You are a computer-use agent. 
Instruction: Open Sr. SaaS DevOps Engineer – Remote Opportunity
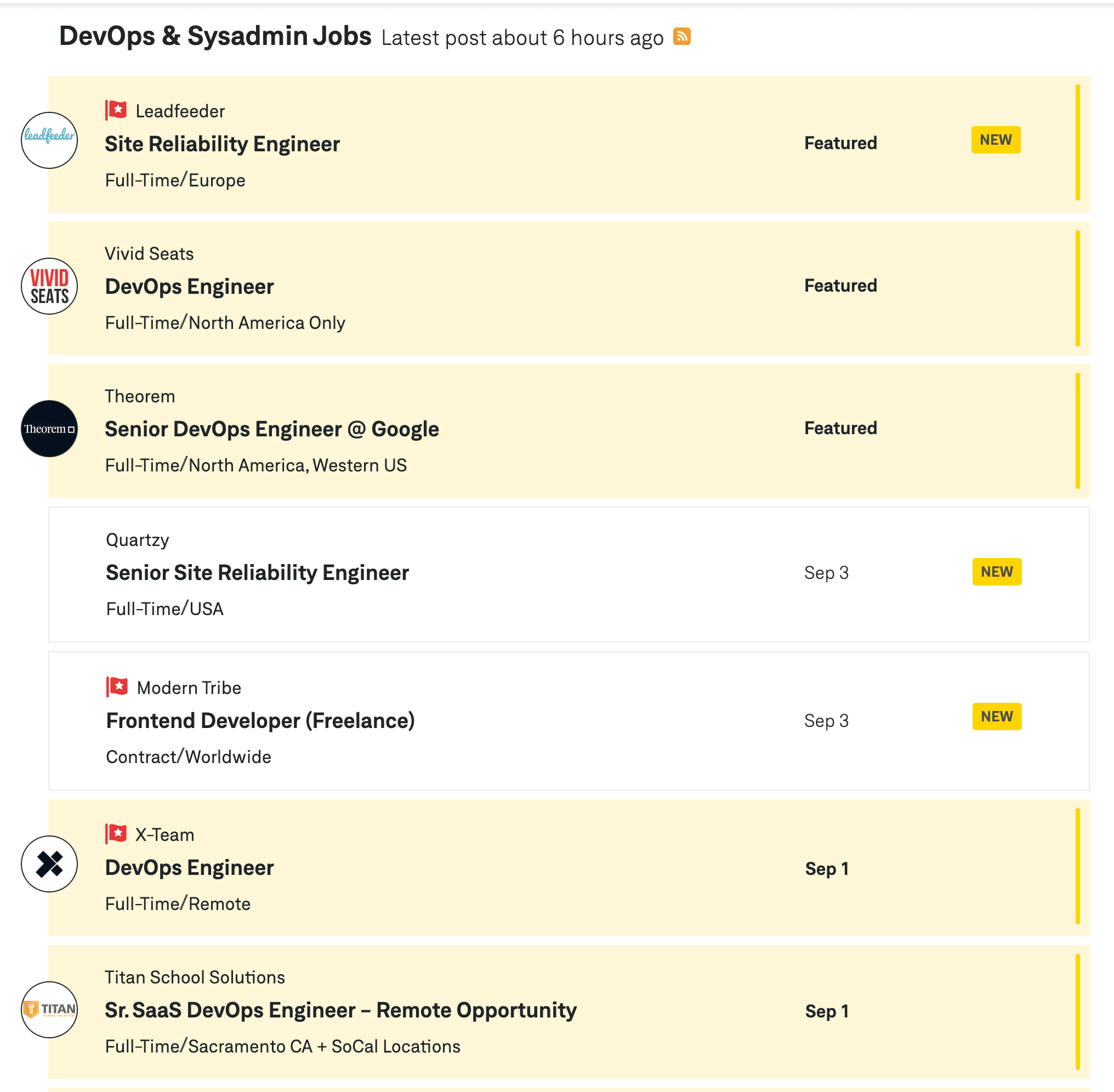341,1010
